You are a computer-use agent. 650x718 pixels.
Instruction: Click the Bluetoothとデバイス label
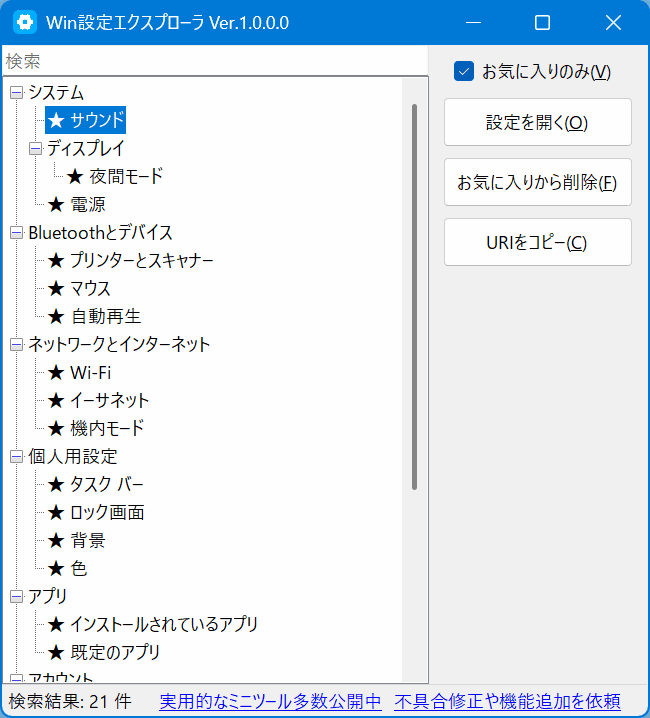(100, 233)
